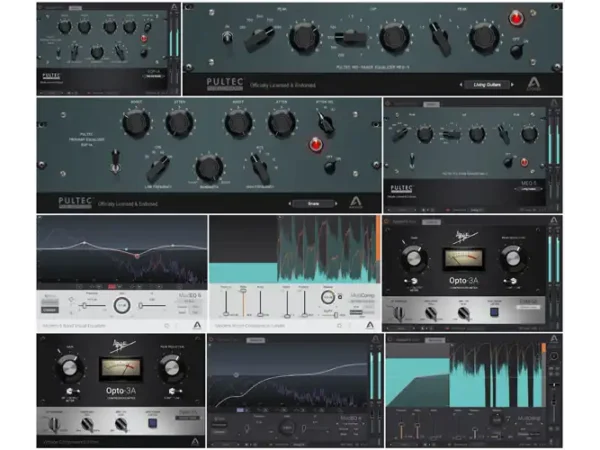600x450 pixels.
Task: Click Apogee logo on light ModEQ 6 footer
Action: point(197,325)
